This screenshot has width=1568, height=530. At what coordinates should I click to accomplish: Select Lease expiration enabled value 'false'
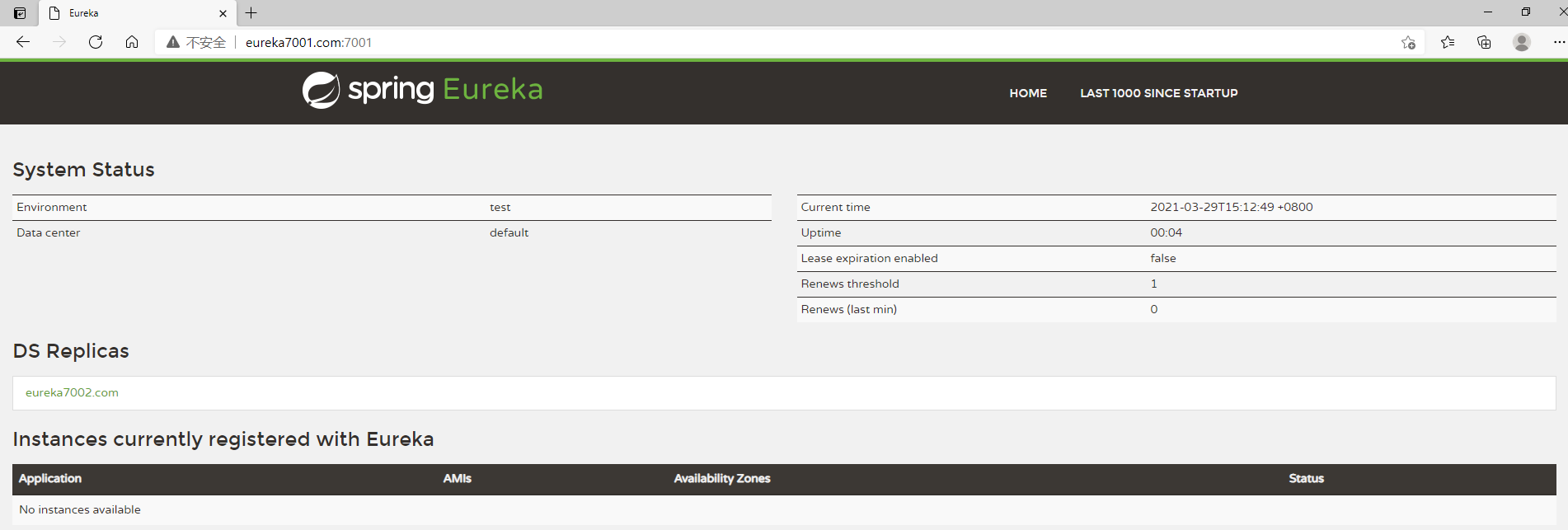coord(1163,258)
